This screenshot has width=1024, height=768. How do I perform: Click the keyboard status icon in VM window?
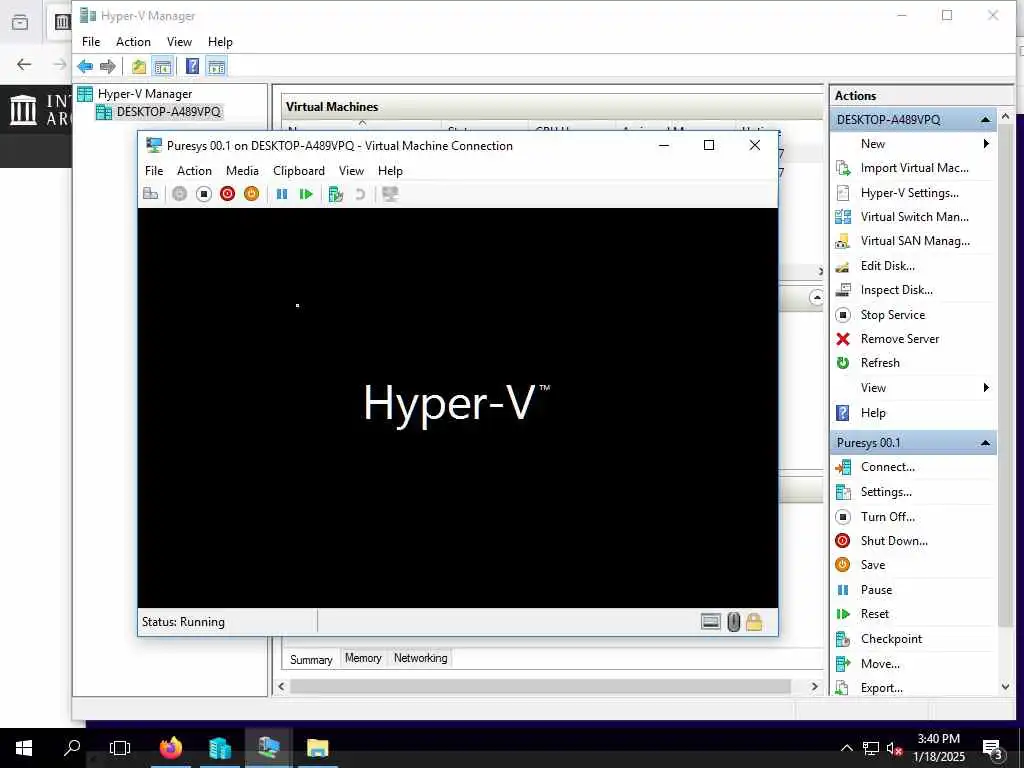coord(711,622)
